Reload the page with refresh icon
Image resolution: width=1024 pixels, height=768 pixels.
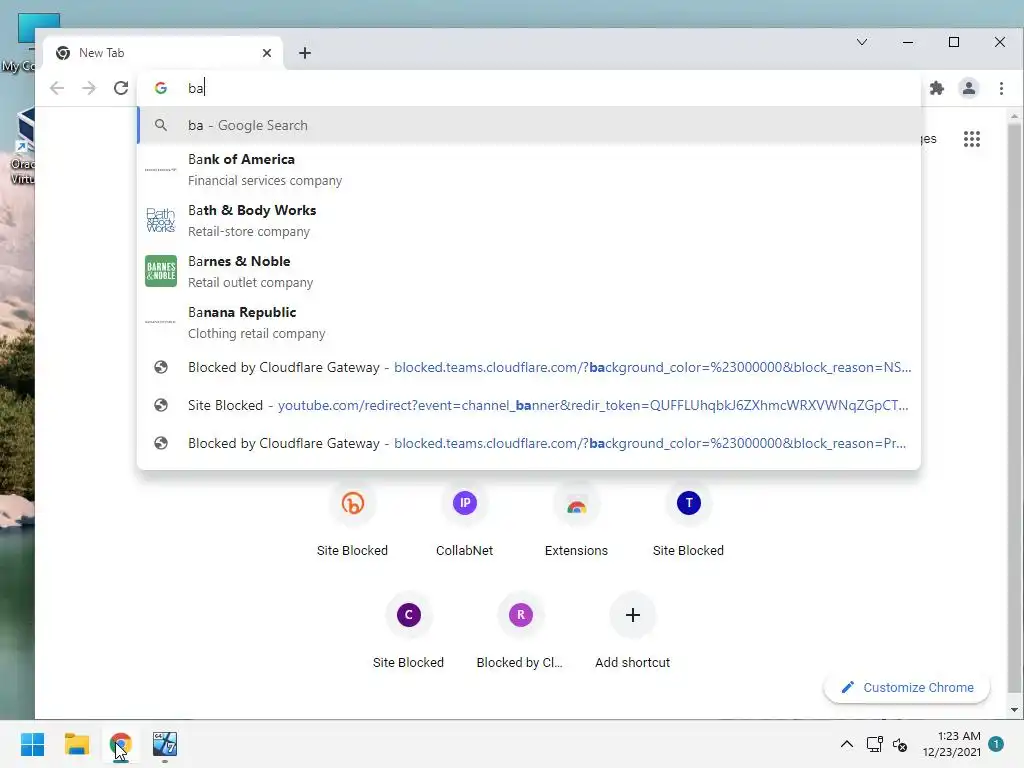121,88
